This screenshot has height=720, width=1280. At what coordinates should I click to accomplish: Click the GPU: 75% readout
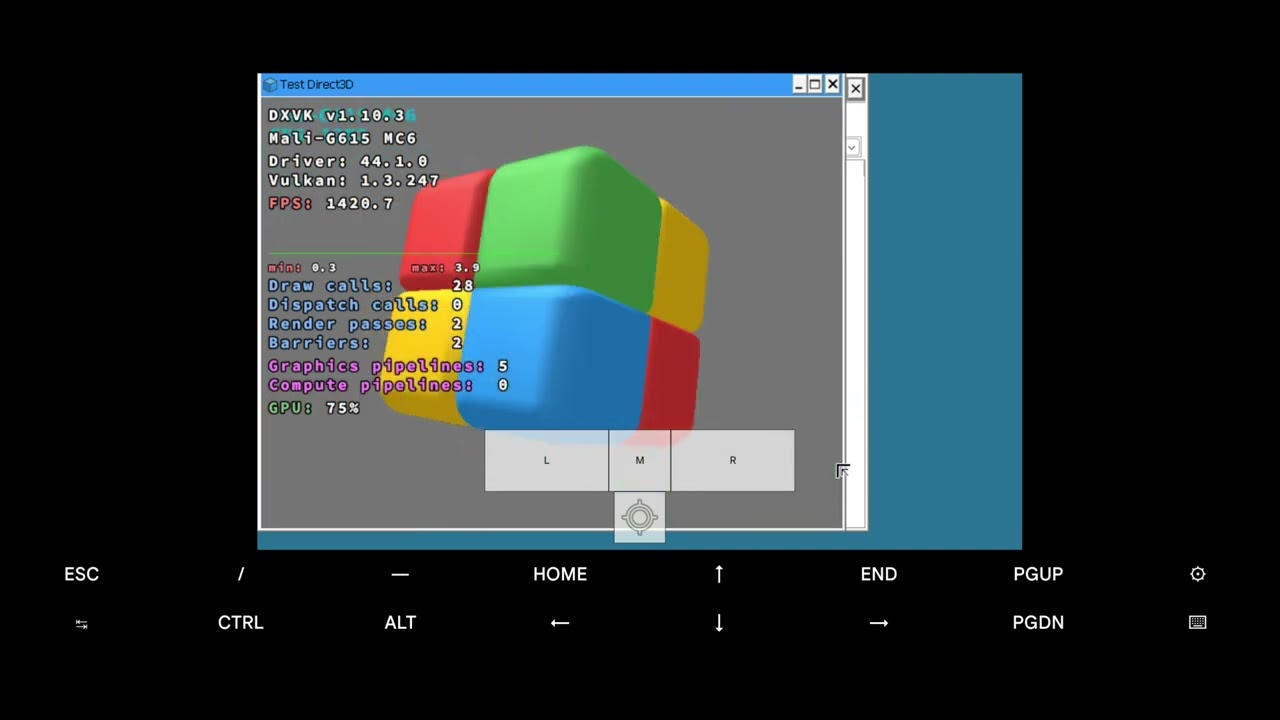[x=314, y=408]
